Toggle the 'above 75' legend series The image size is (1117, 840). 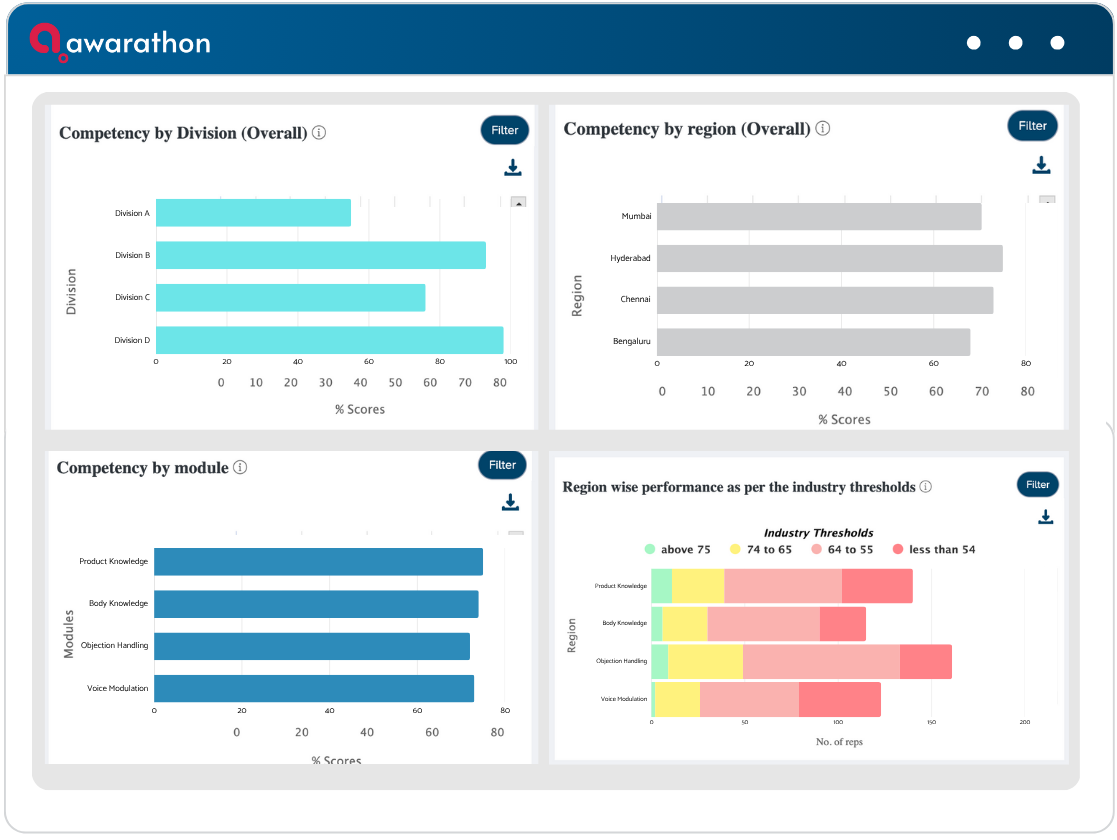[x=677, y=549]
